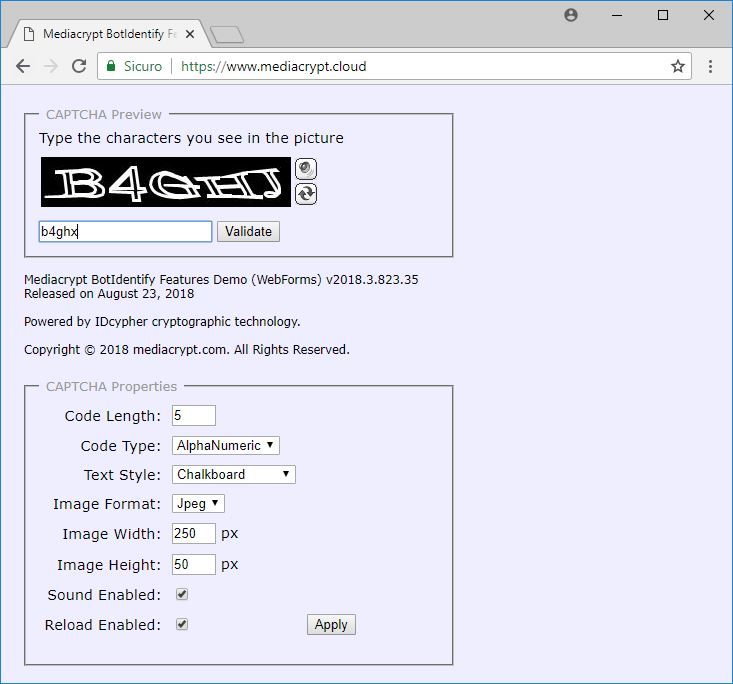Click the version text v2018.3.823.35 line
733x684 pixels.
coord(221,280)
